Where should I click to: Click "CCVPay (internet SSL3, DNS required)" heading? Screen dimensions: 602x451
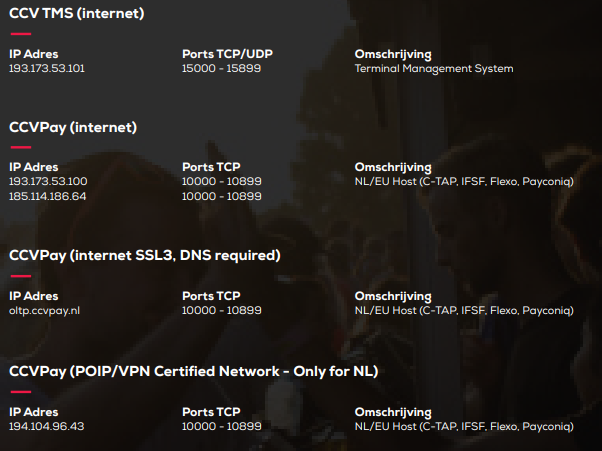tap(145, 255)
